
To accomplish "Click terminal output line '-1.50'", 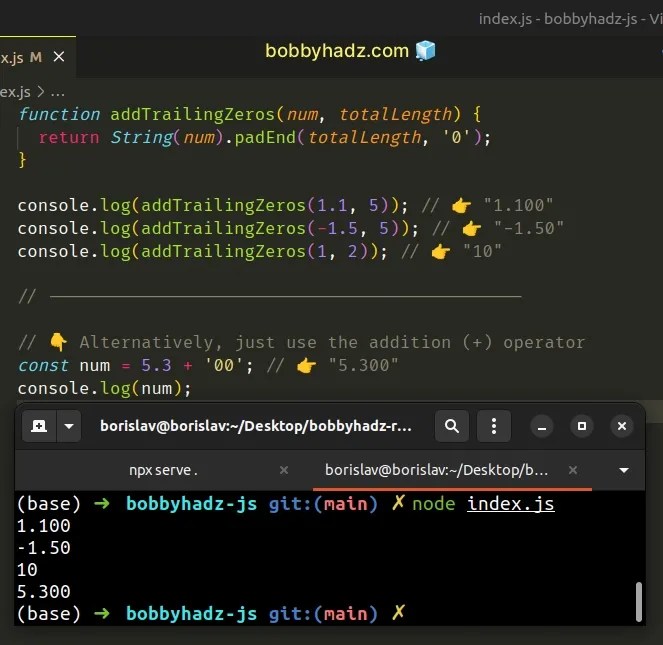I will tap(44, 548).
